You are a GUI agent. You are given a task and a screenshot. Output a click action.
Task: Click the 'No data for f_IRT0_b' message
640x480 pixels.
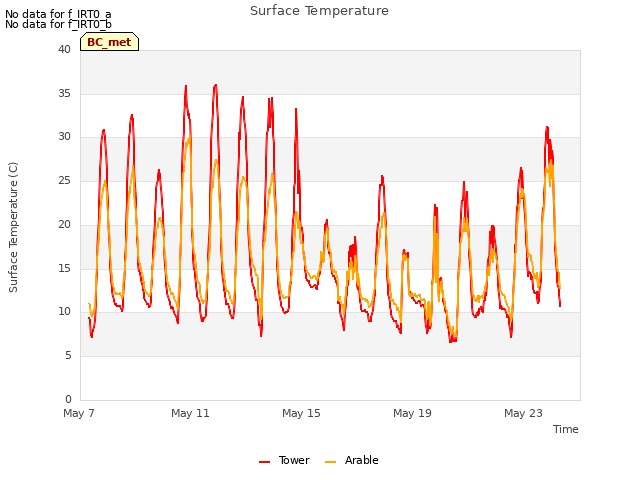point(58,24)
